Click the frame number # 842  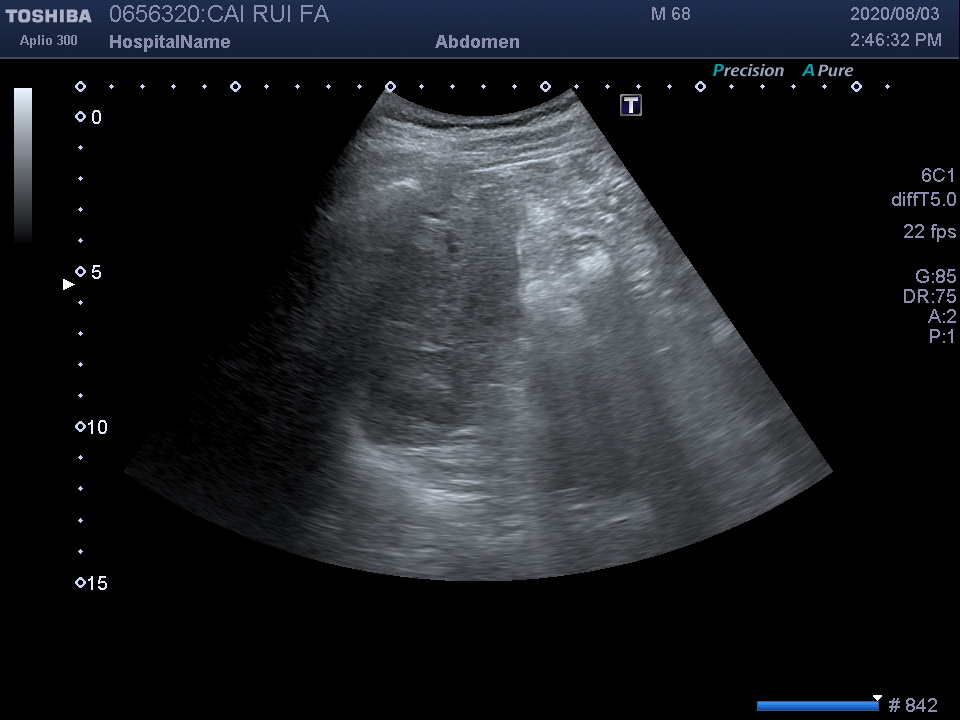click(913, 706)
